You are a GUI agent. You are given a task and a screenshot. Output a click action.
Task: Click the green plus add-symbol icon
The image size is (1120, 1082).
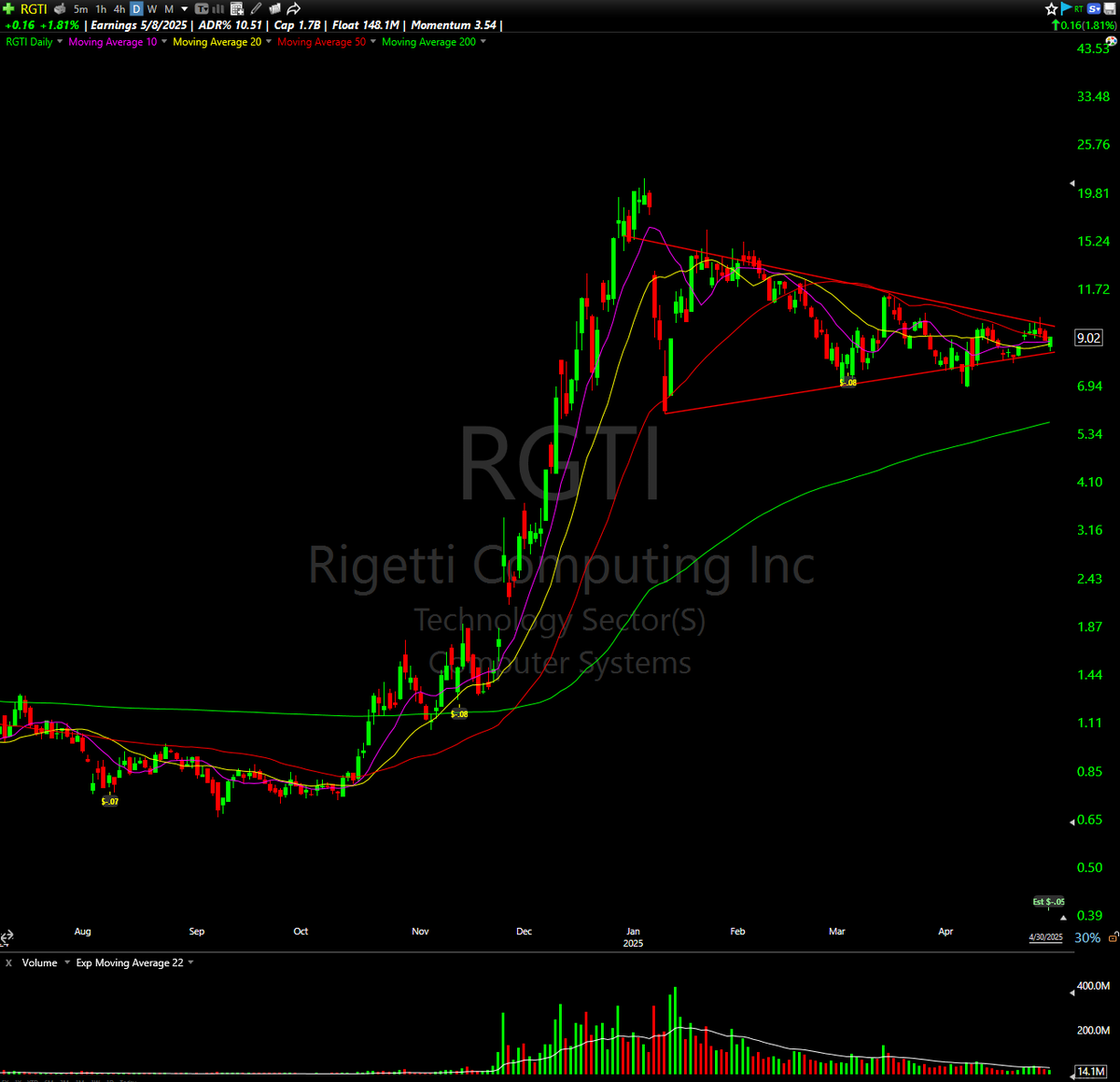pos(8,8)
